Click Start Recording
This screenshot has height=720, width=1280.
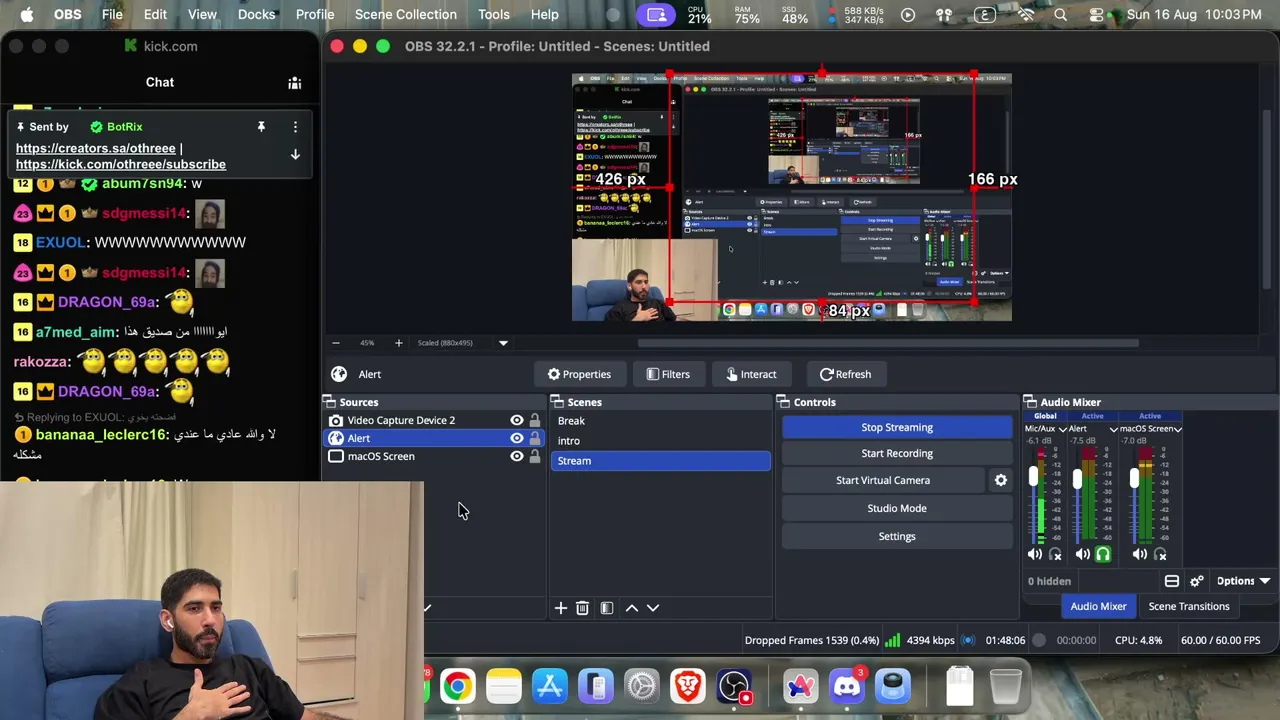(897, 453)
